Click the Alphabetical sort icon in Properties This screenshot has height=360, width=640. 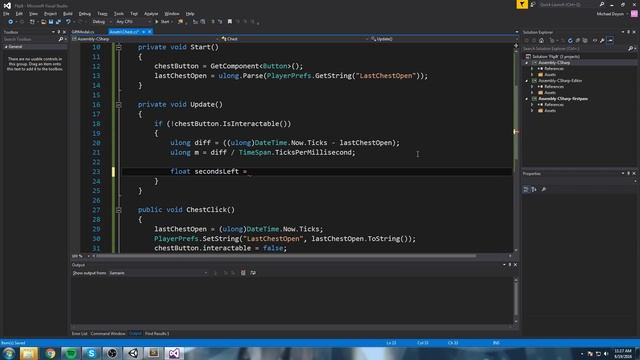tap(534, 189)
